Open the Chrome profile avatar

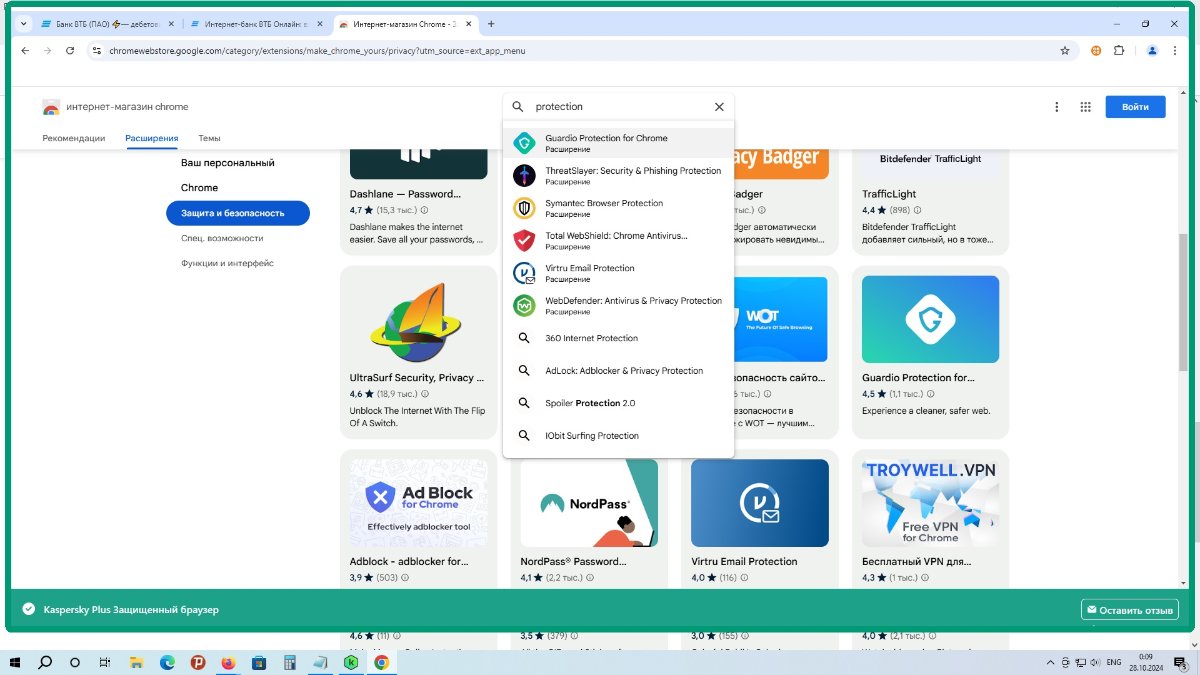pos(1152,50)
